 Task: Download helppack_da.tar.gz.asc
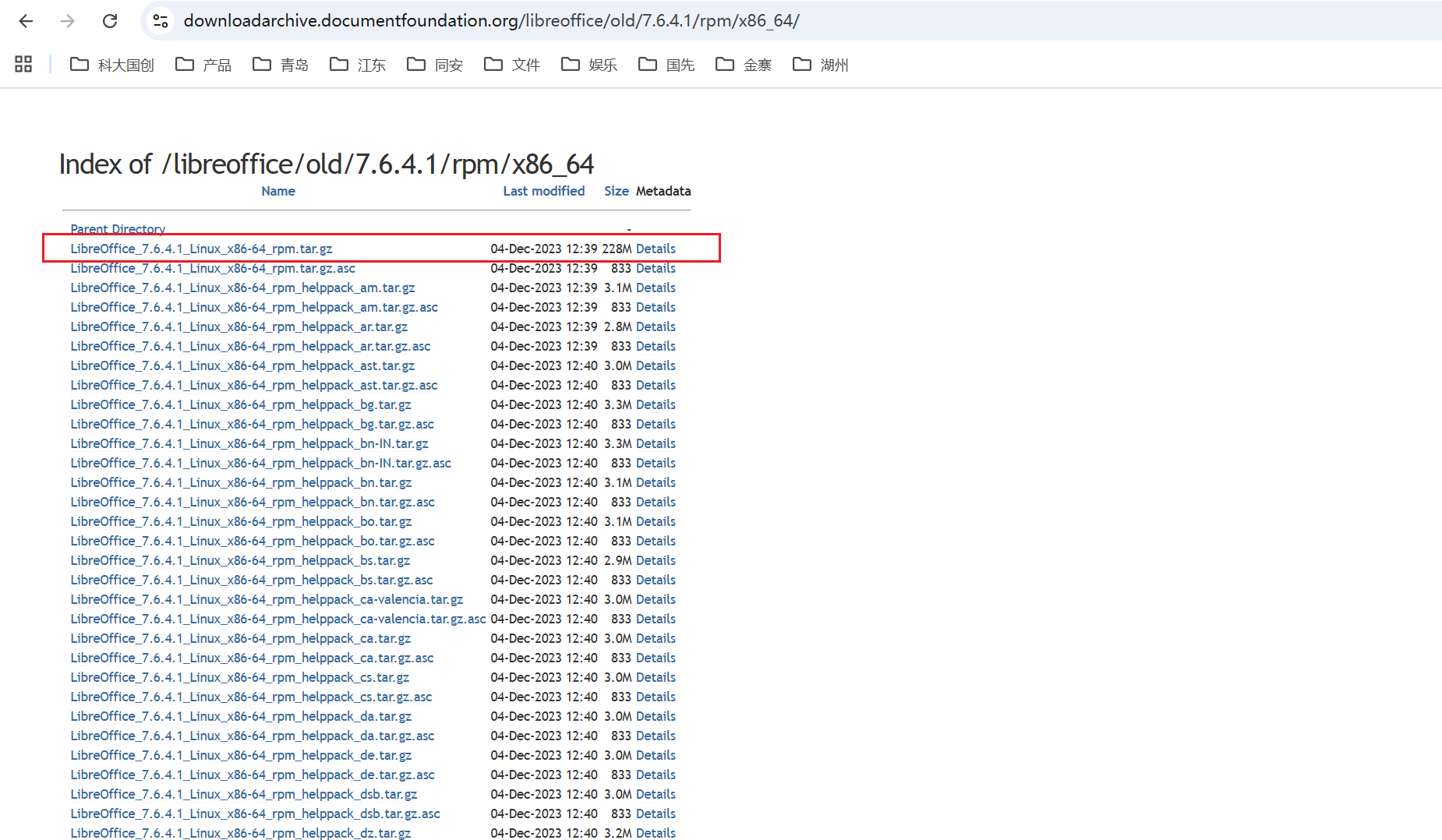pos(253,736)
